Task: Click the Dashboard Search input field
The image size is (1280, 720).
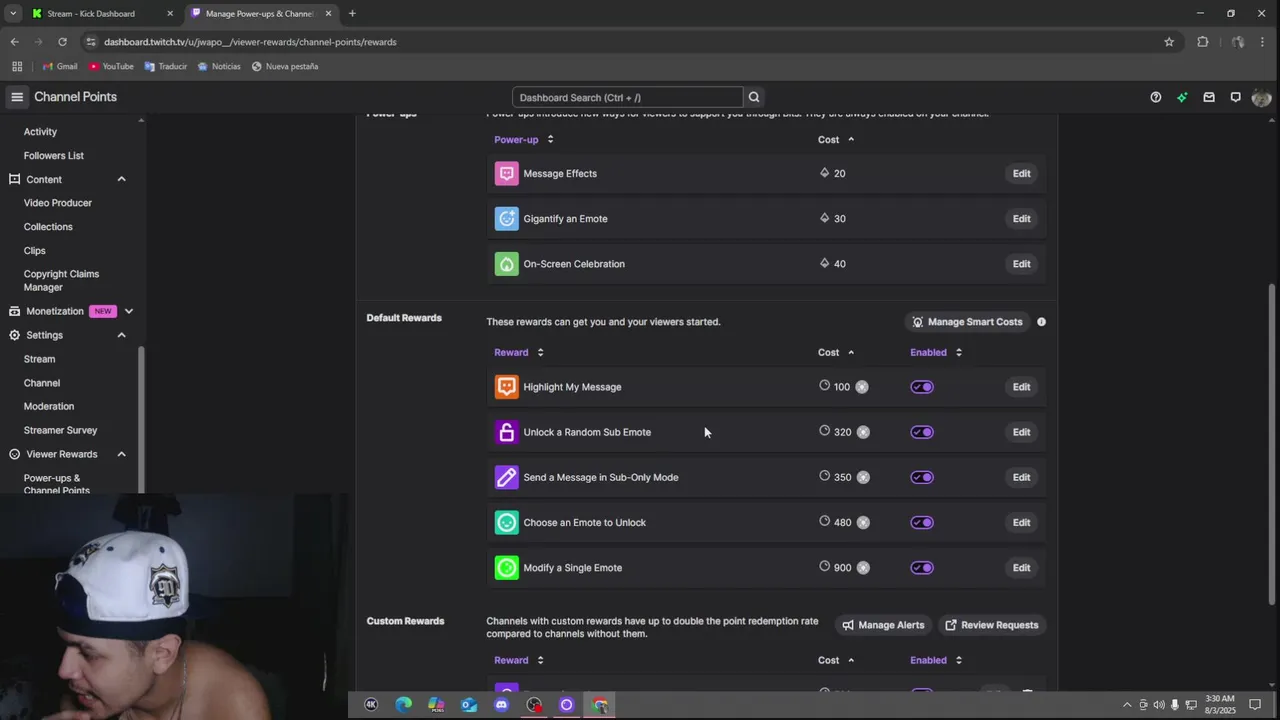Action: 627,97
